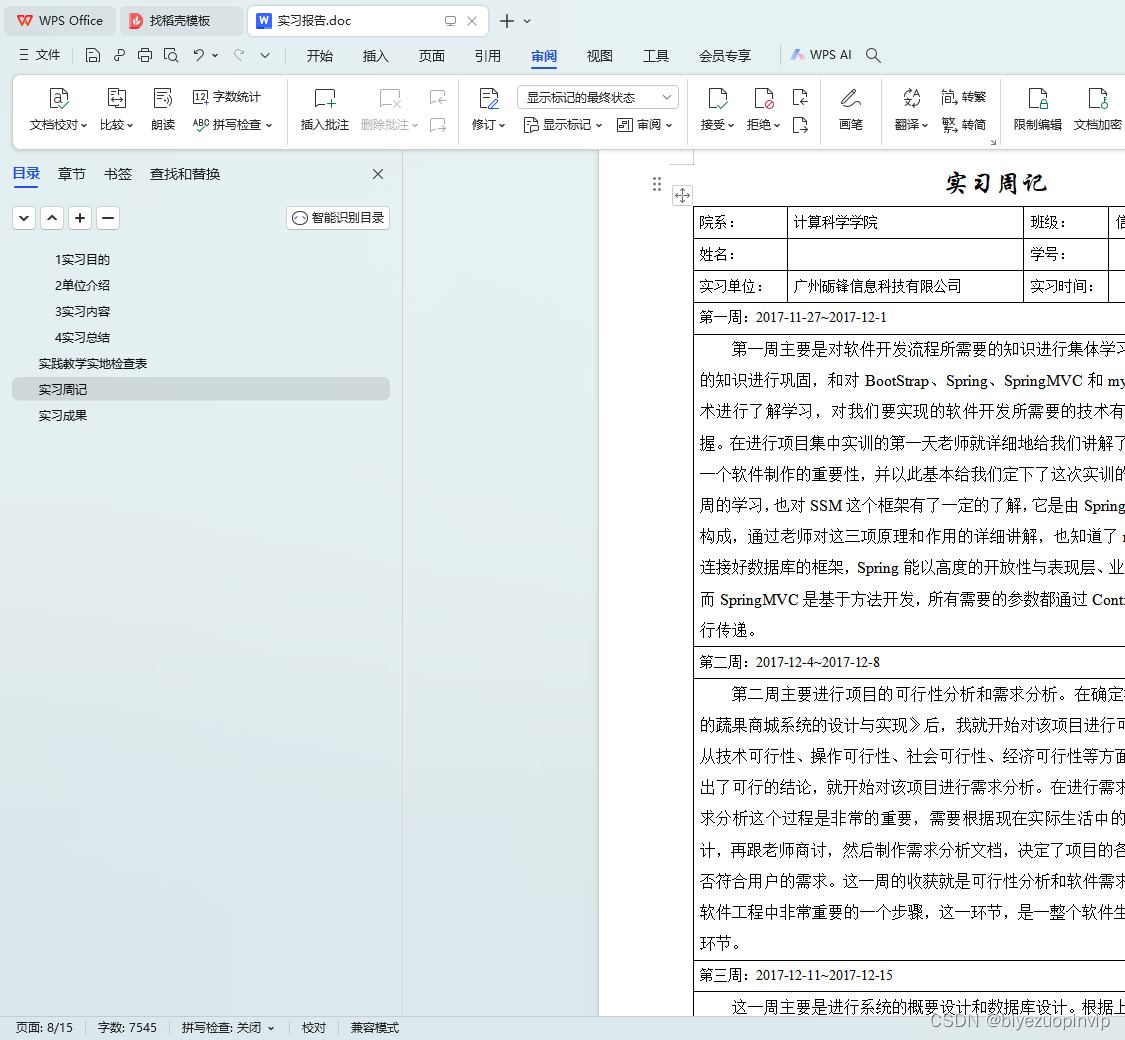
Task: Run 拼写检查 spell check
Action: 232,125
